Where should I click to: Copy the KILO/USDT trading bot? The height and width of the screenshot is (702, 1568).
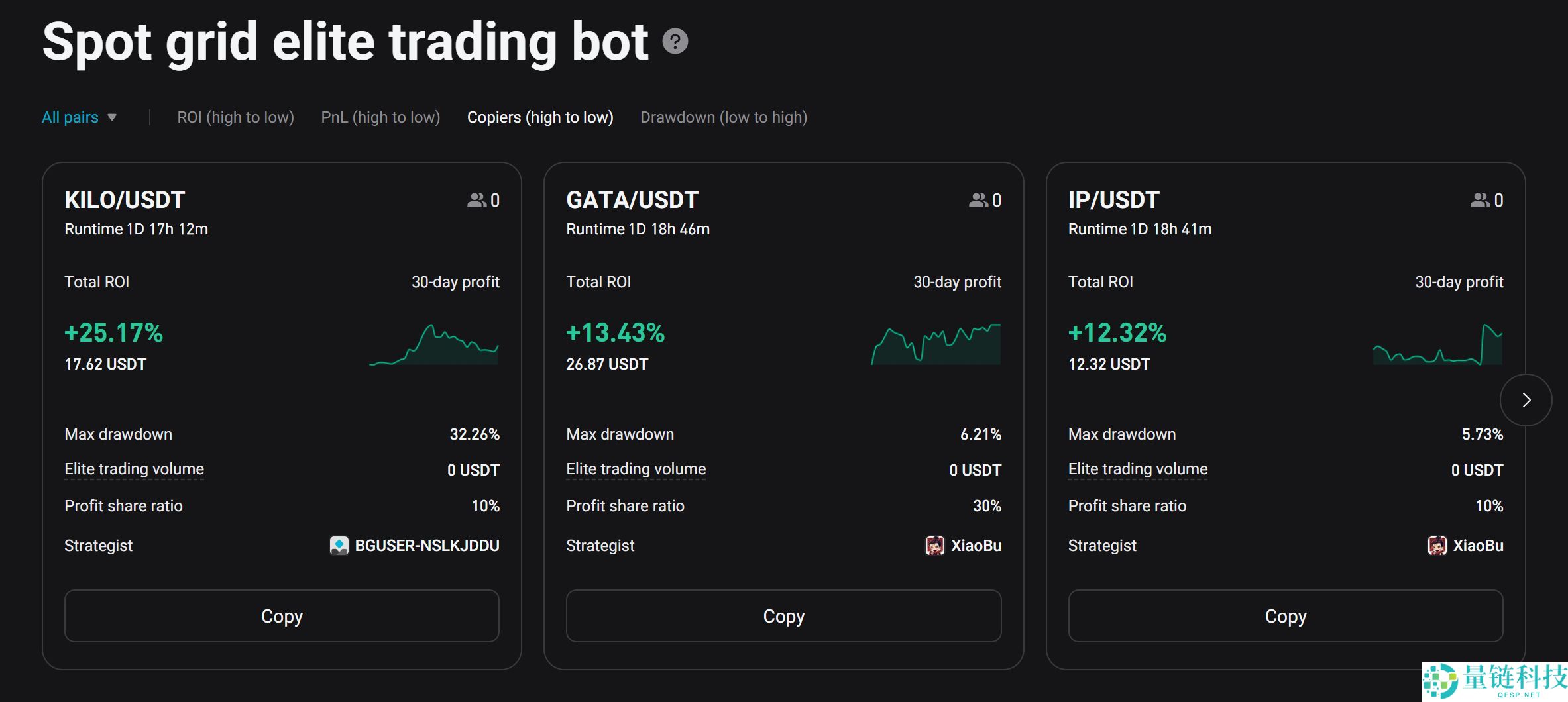pyautogui.click(x=282, y=616)
